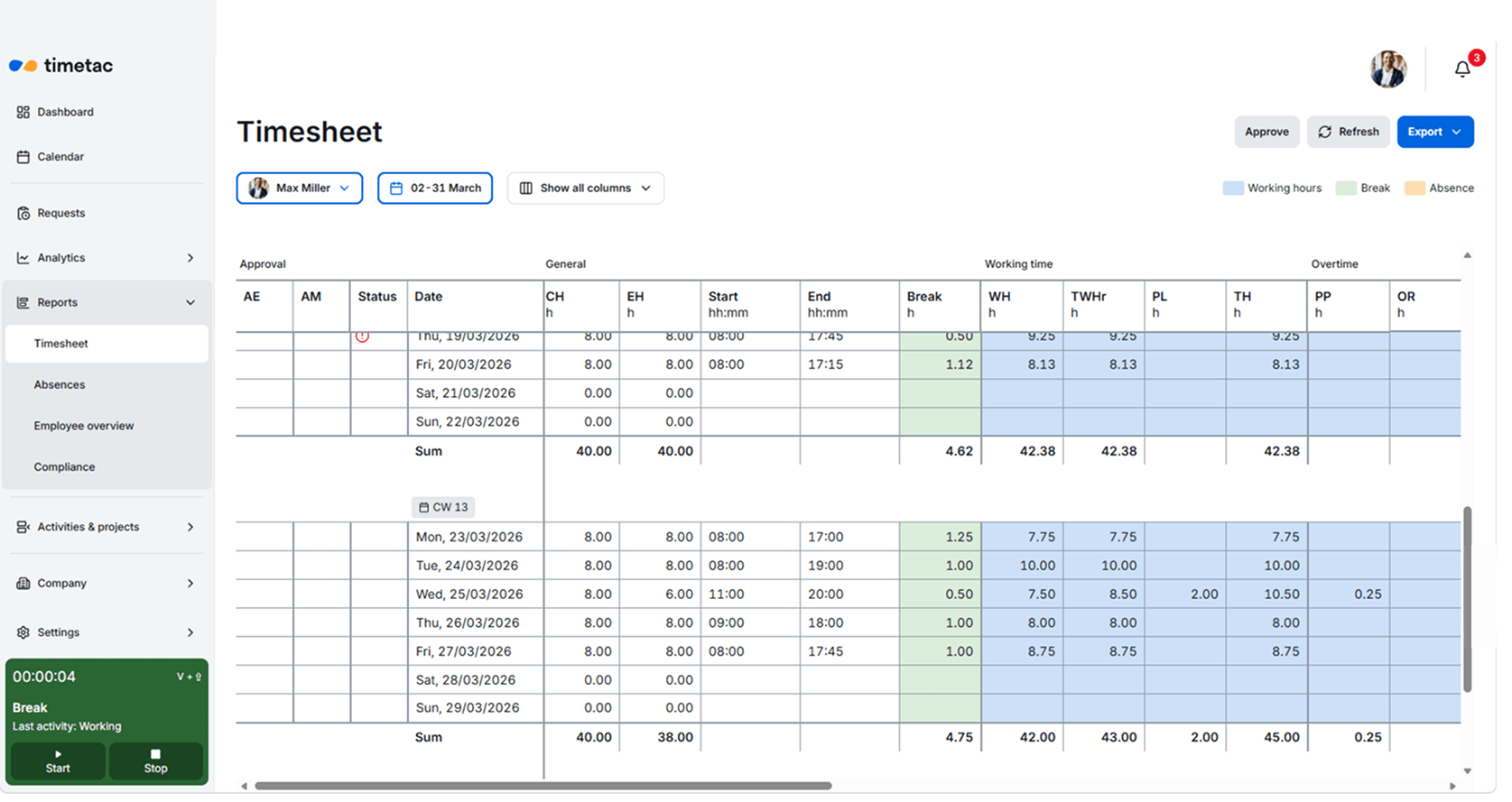This screenshot has height=802, width=1512.
Task: Click the 19:00 end time cell
Action: (x=849, y=566)
